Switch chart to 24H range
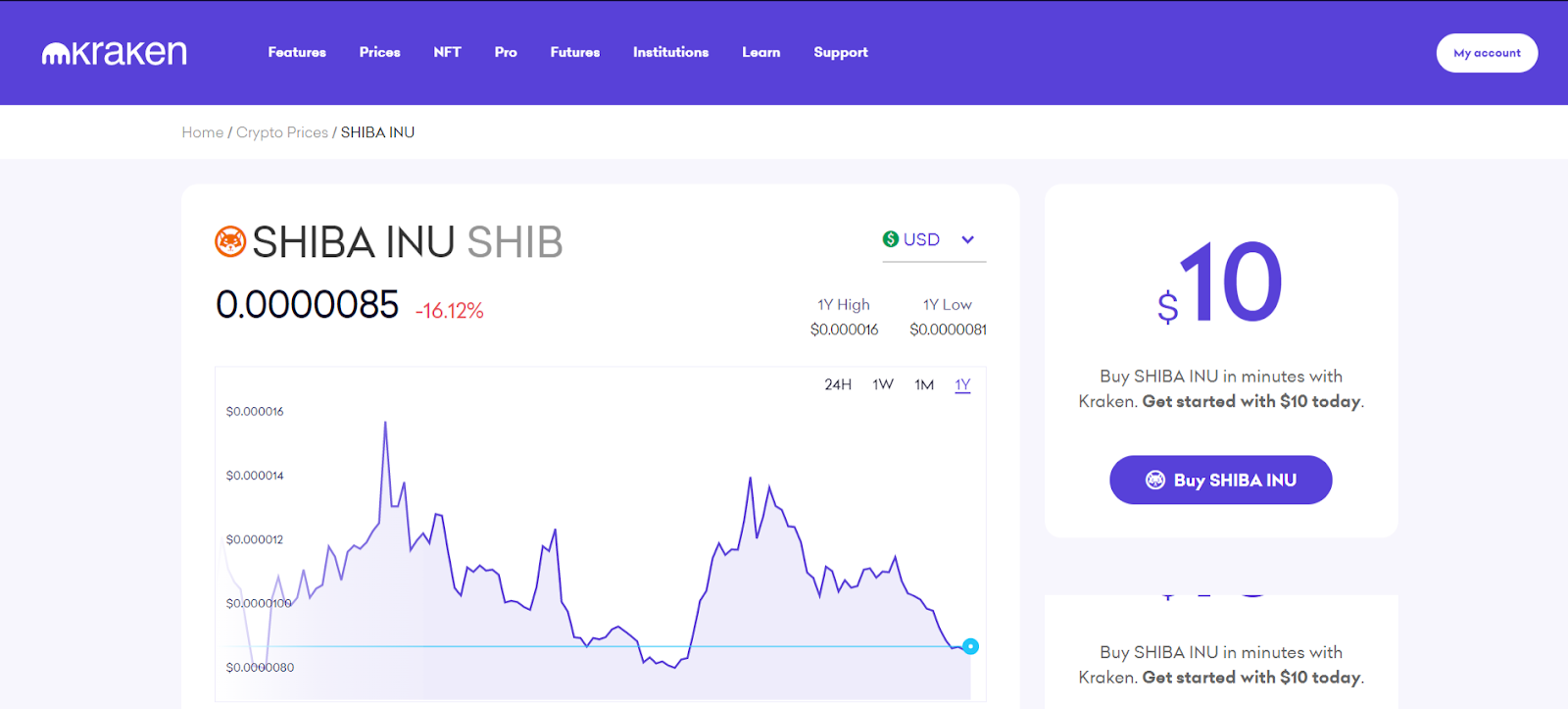 coord(837,384)
